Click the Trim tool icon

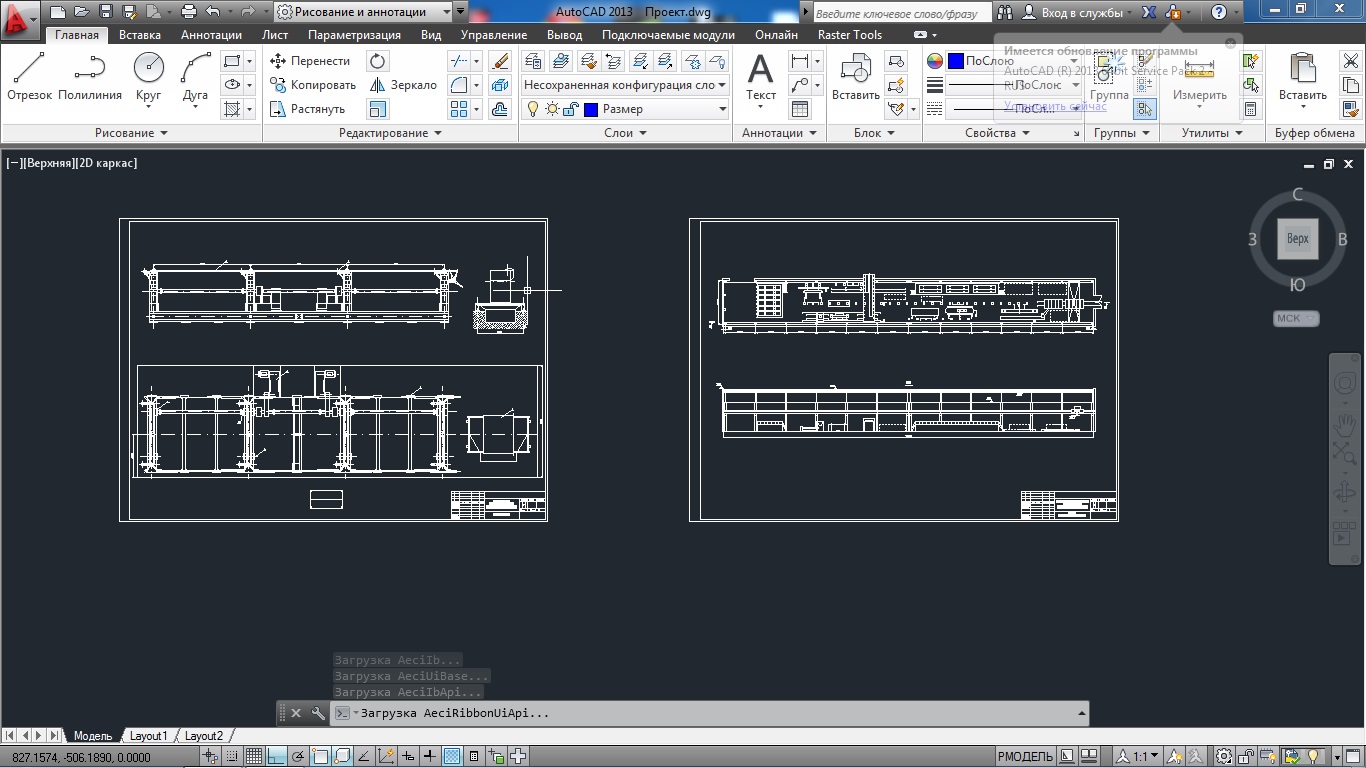tap(459, 61)
